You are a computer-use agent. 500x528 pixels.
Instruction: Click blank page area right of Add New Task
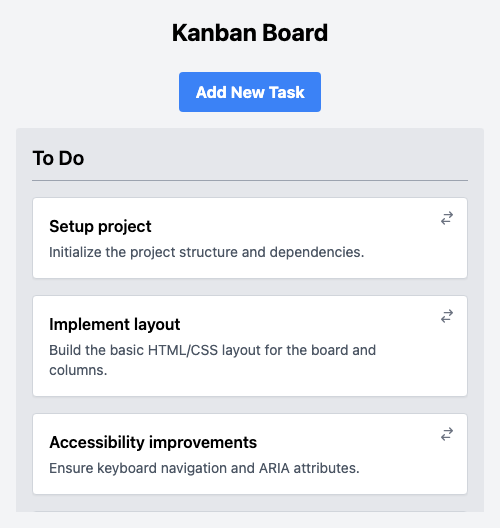(x=410, y=92)
